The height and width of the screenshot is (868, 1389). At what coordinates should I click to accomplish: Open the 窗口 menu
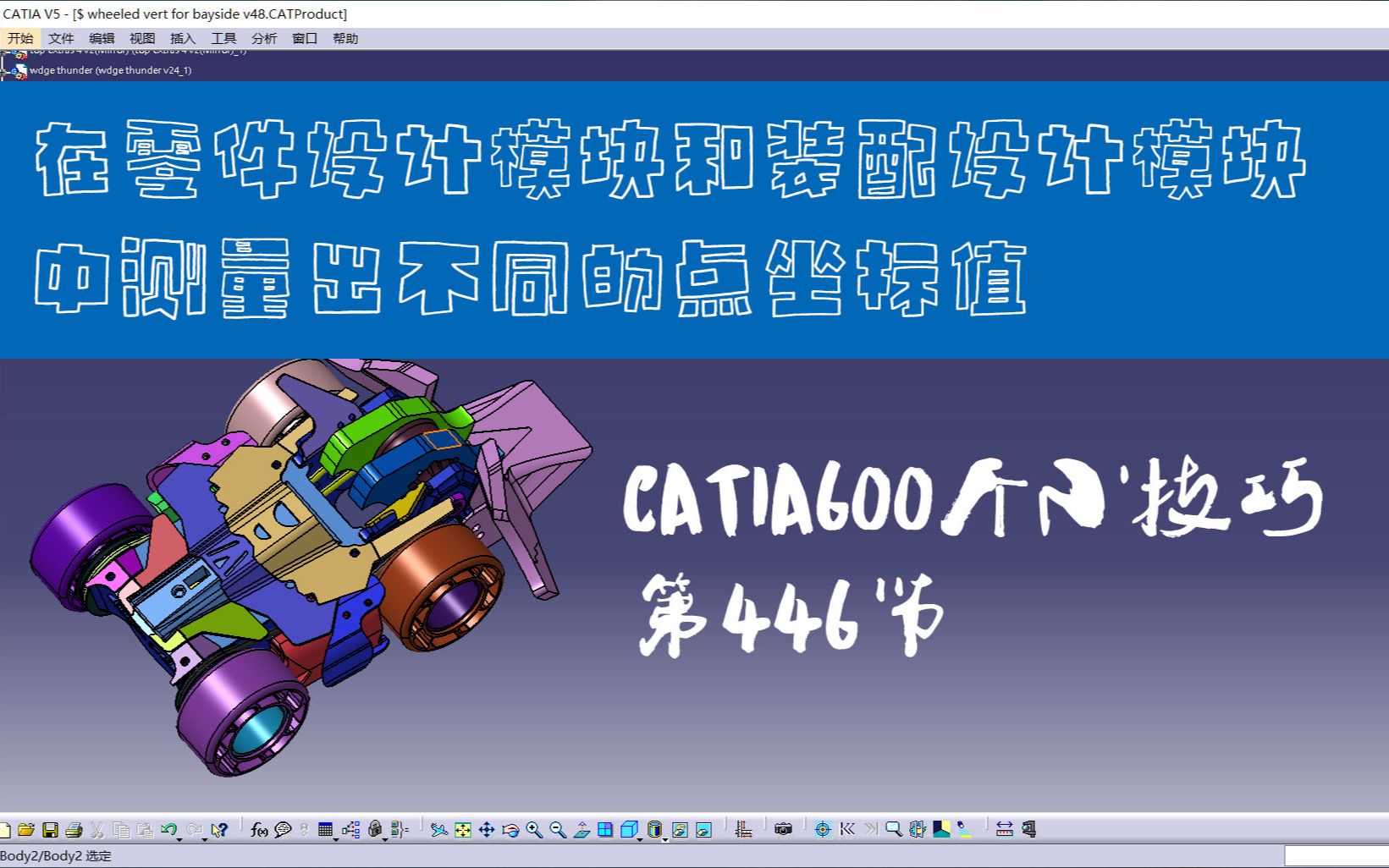click(x=305, y=38)
